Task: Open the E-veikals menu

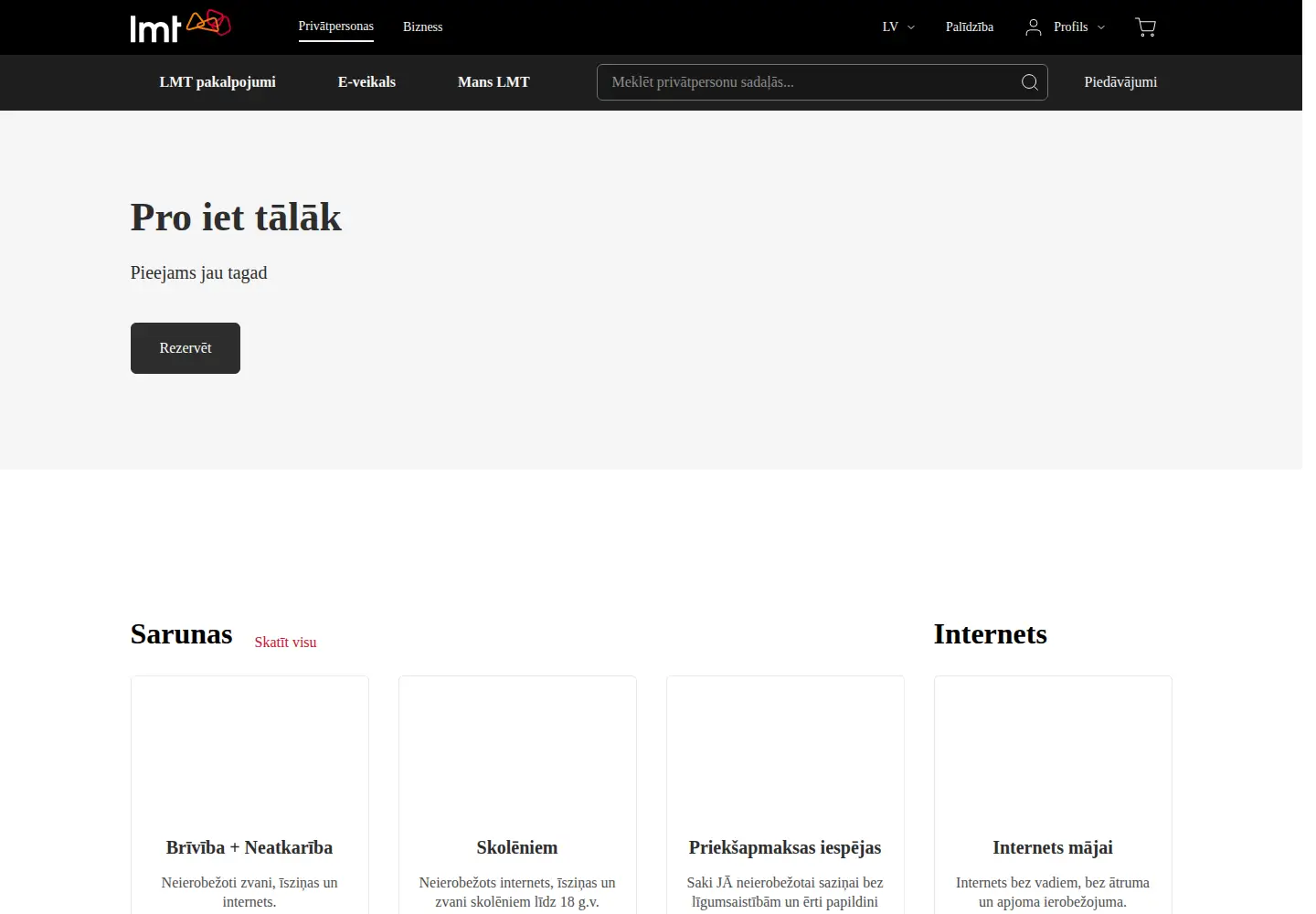Action: click(366, 82)
